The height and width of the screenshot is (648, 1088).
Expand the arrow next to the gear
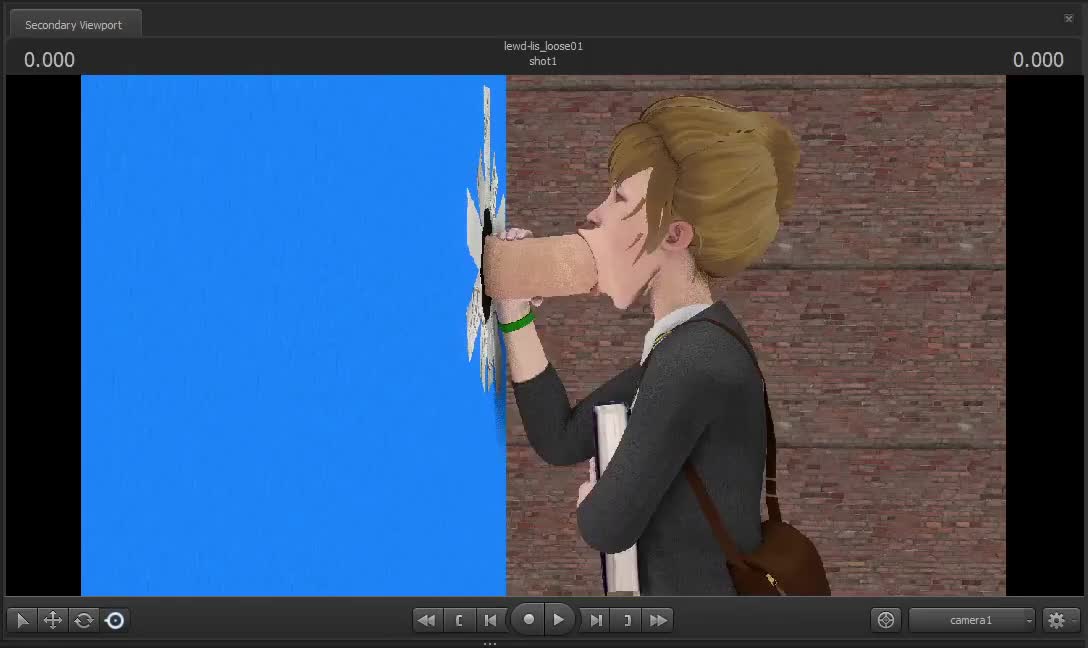[1075, 621]
